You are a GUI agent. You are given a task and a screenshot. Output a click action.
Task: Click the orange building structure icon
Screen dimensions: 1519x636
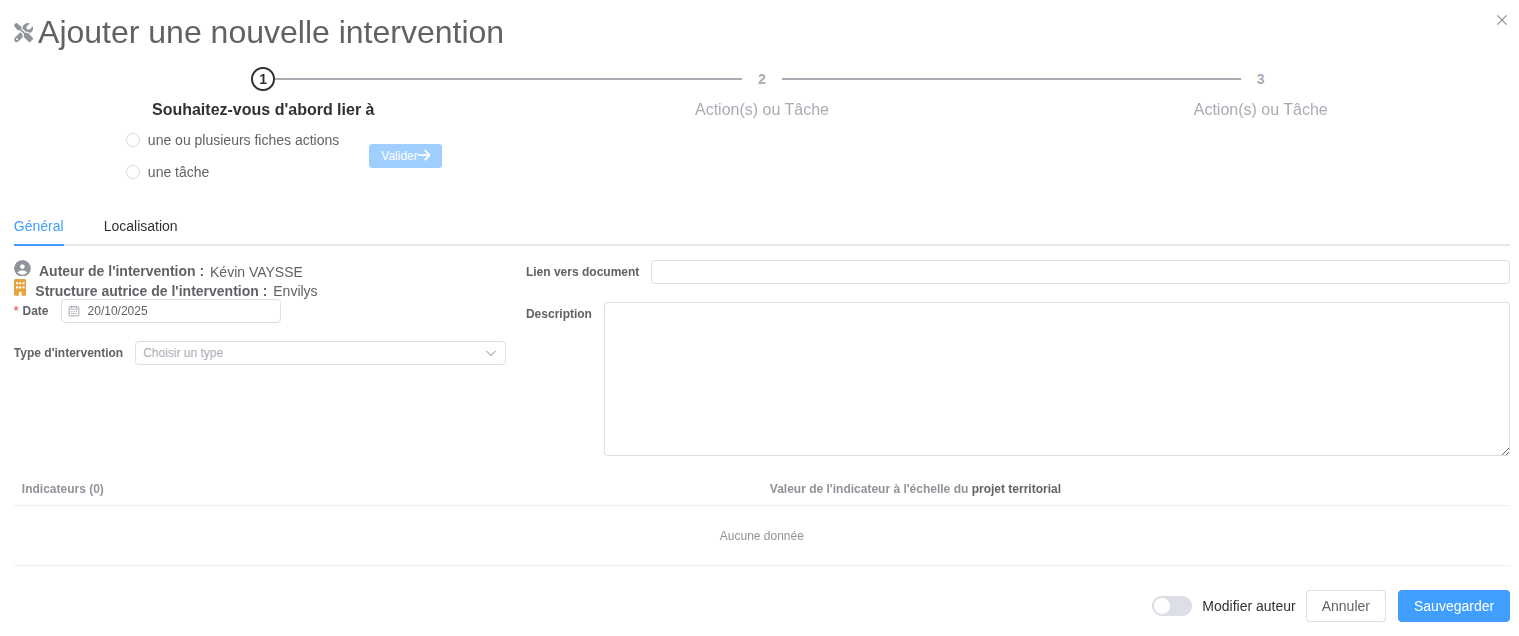pos(20,288)
